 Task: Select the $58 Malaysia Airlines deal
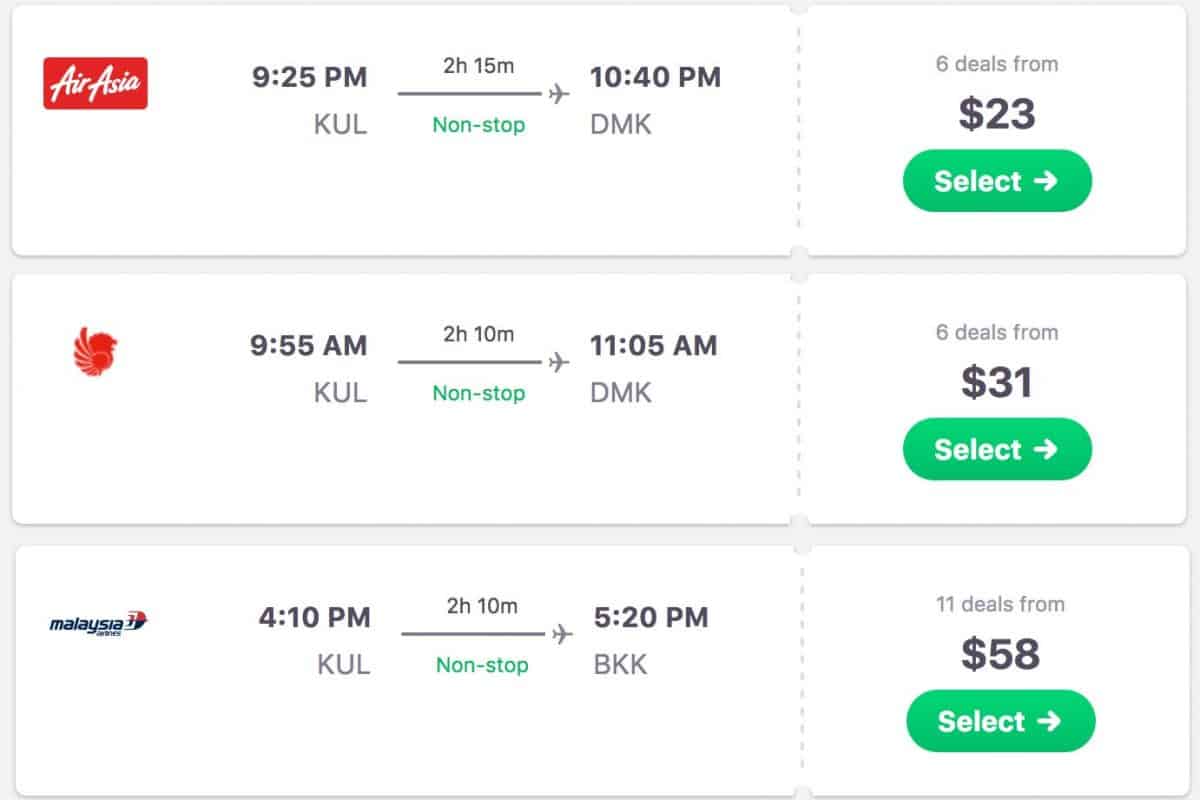click(1000, 721)
